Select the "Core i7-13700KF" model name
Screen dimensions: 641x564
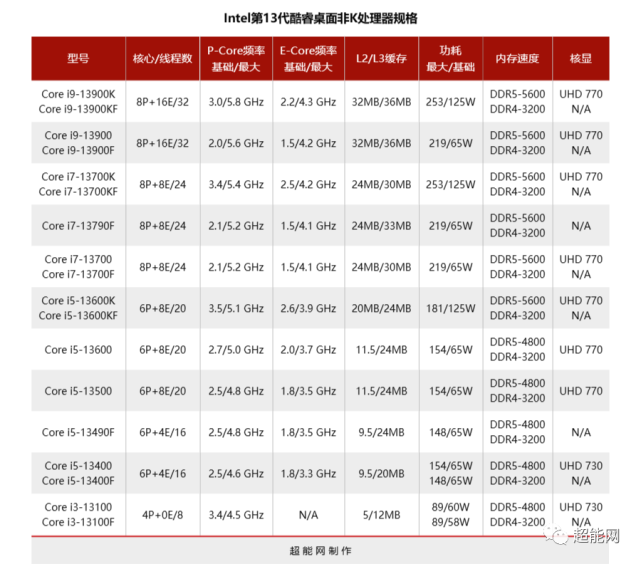pyautogui.click(x=78, y=192)
